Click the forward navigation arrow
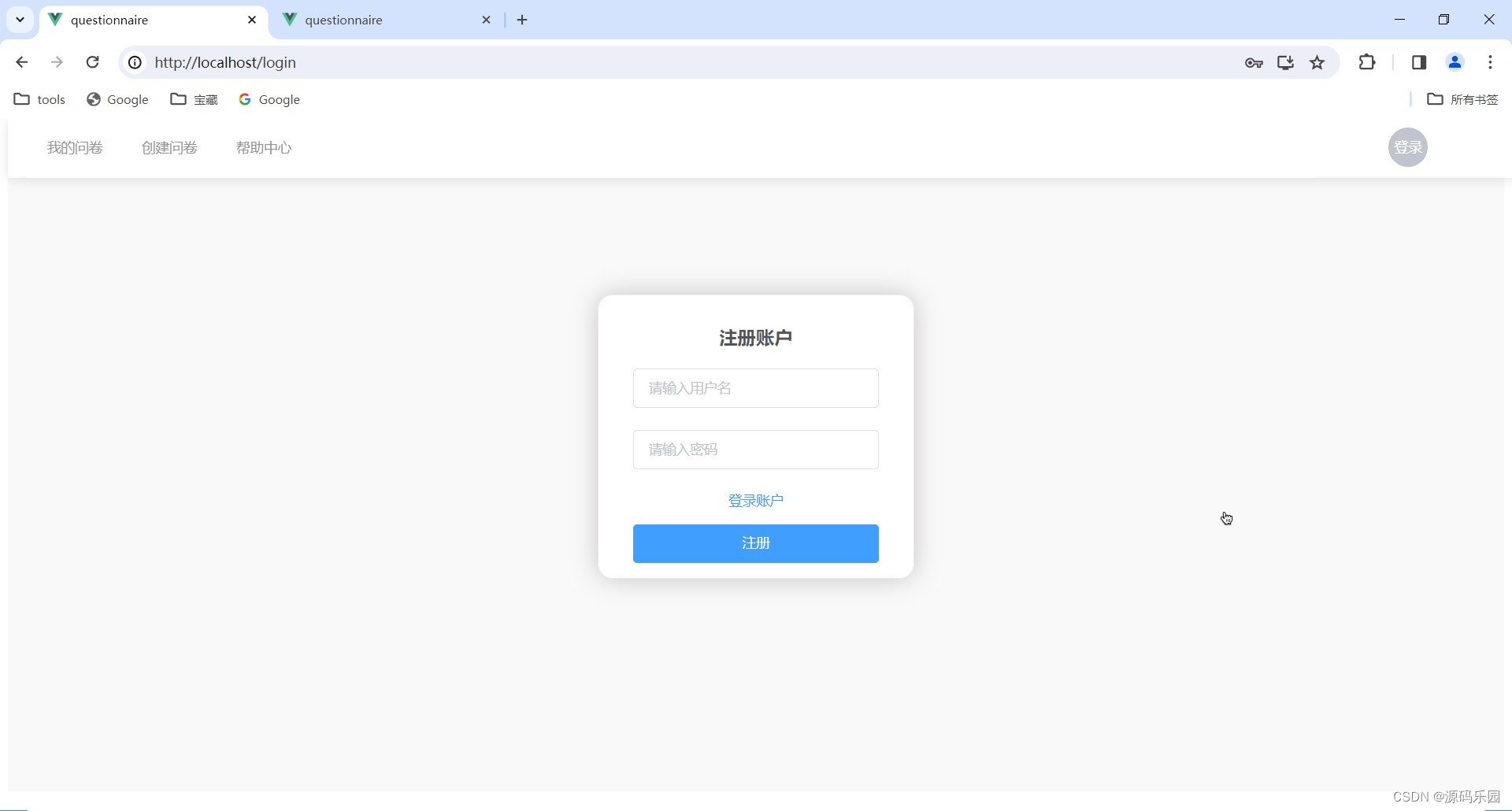The width and height of the screenshot is (1512, 811). (57, 62)
